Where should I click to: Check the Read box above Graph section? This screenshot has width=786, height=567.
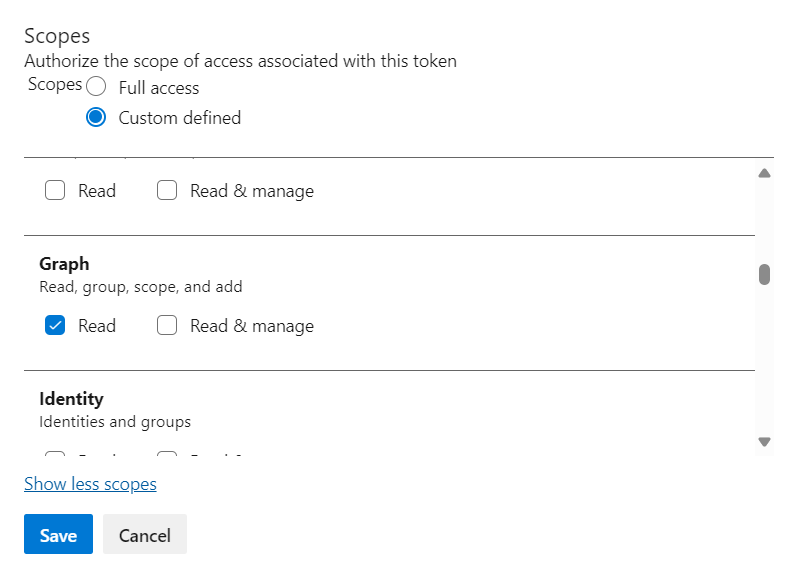(55, 190)
